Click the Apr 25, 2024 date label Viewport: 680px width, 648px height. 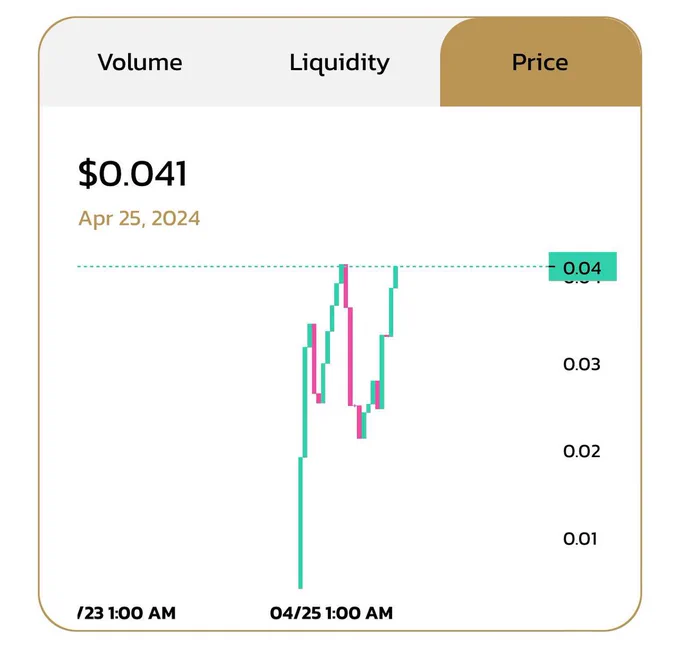pos(139,218)
